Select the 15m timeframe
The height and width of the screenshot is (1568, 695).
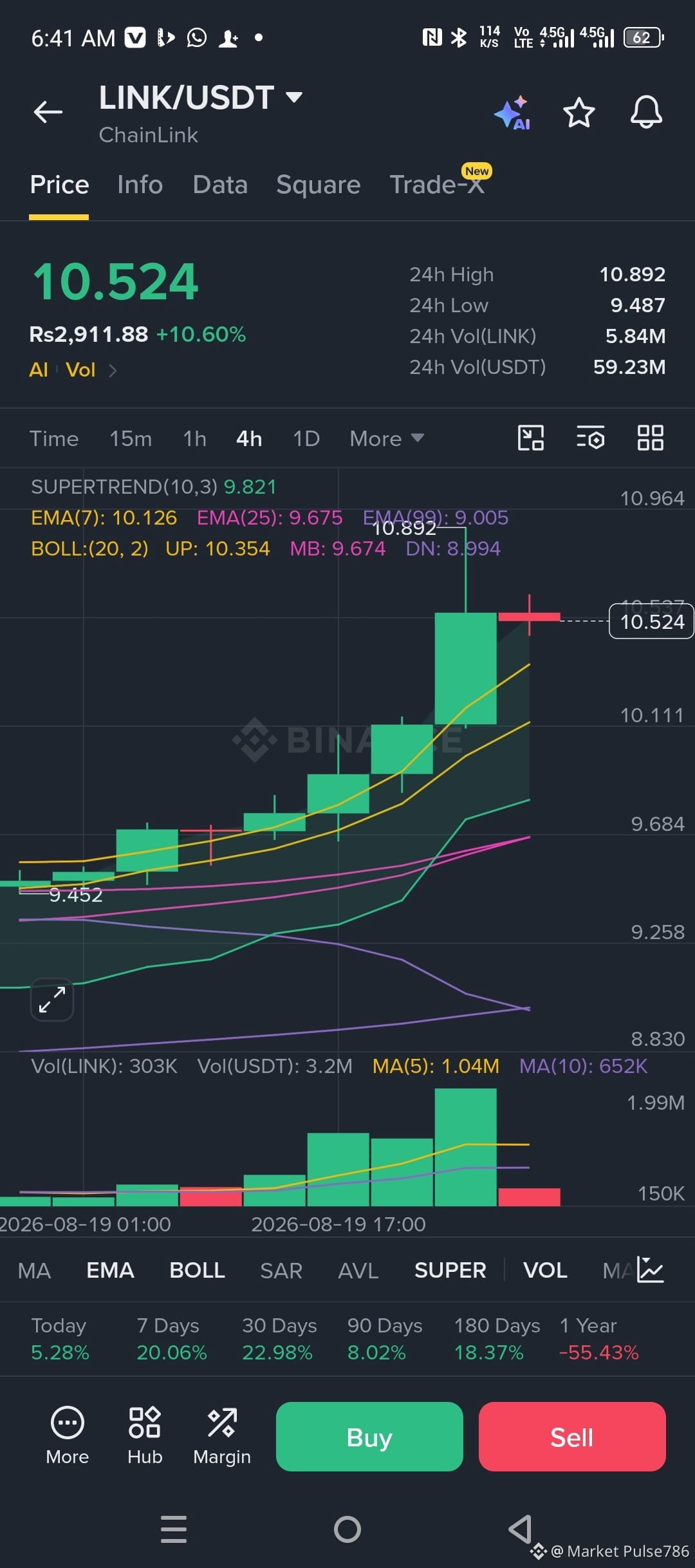(x=131, y=438)
